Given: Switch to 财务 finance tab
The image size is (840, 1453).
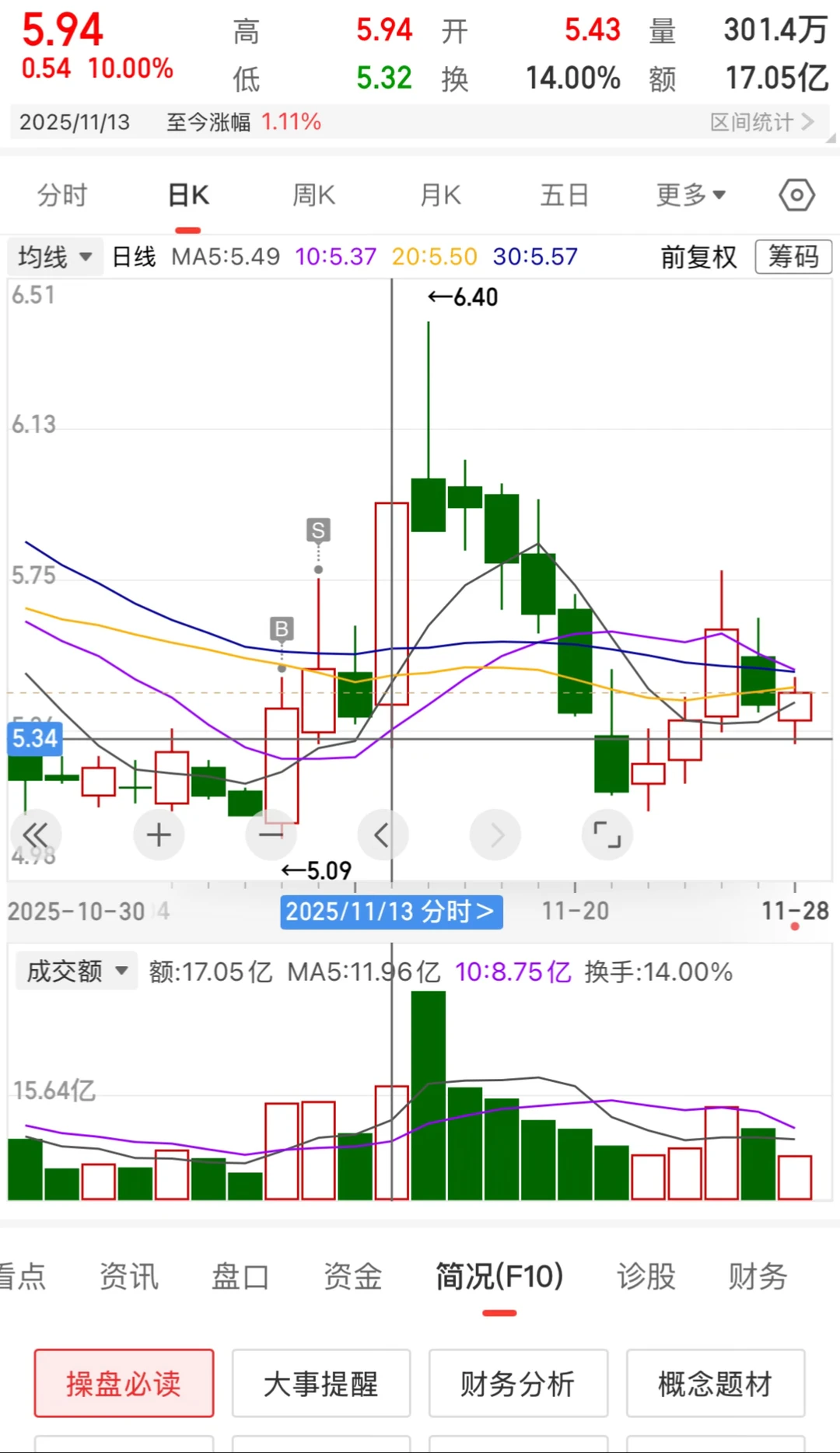Looking at the screenshot, I should (758, 1276).
